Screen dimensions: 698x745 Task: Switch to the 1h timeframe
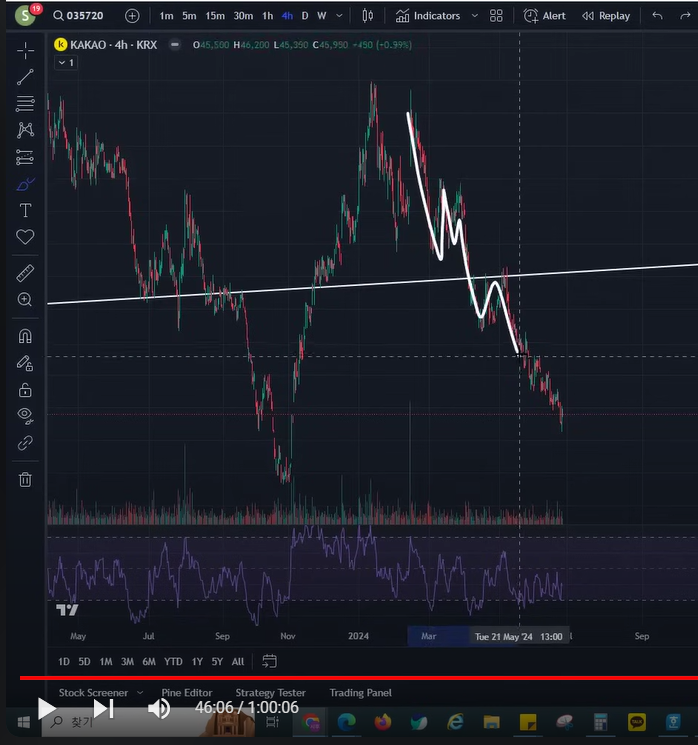(268, 16)
